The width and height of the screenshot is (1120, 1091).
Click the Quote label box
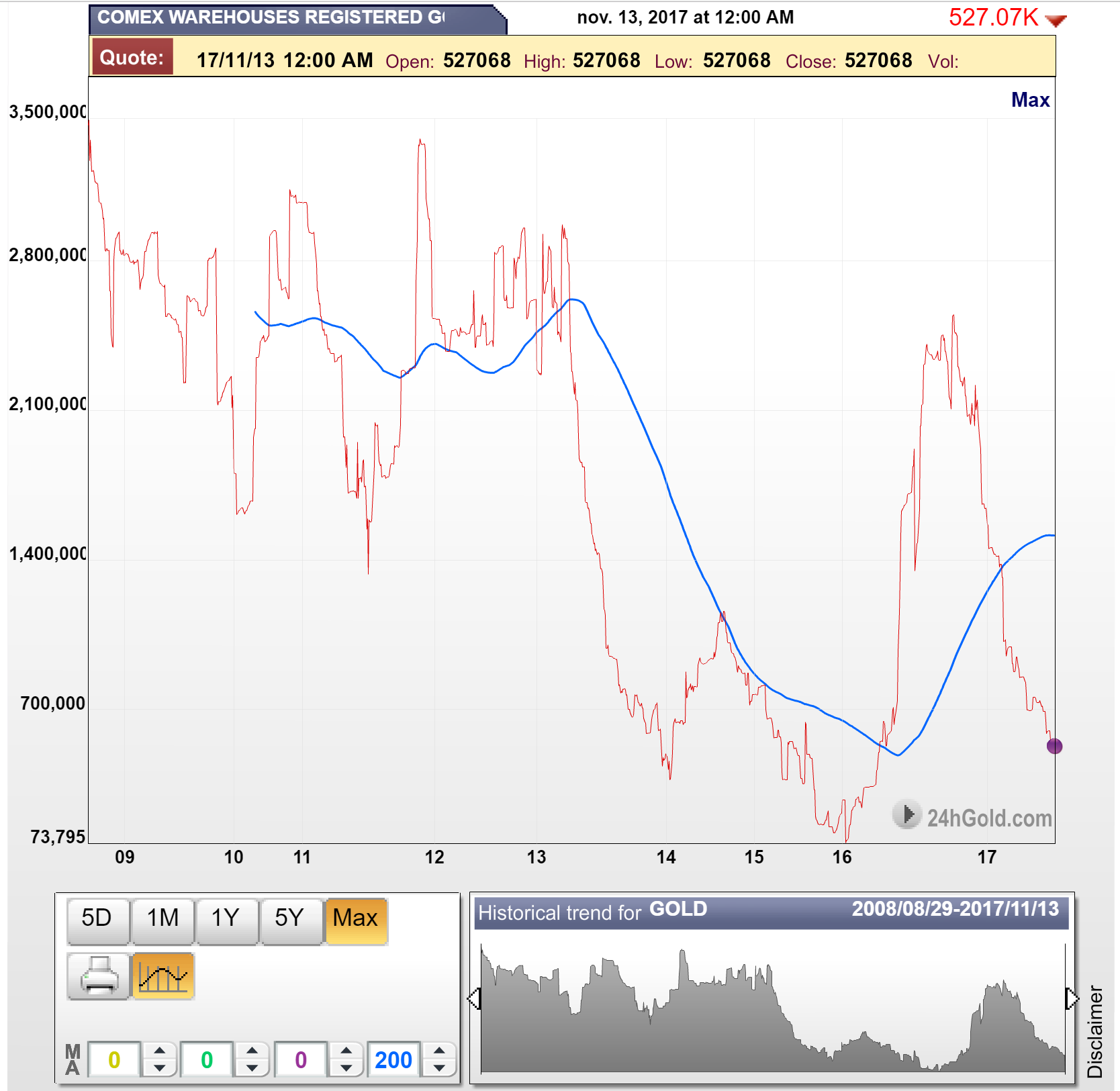pyautogui.click(x=132, y=57)
